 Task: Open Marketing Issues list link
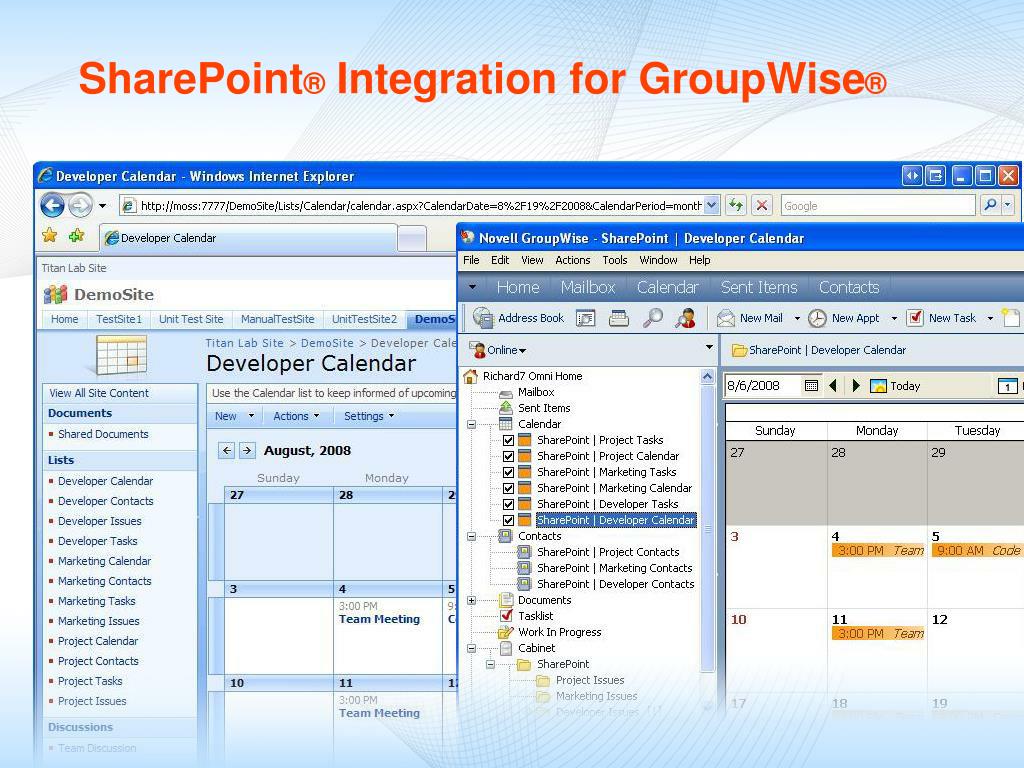click(x=99, y=621)
